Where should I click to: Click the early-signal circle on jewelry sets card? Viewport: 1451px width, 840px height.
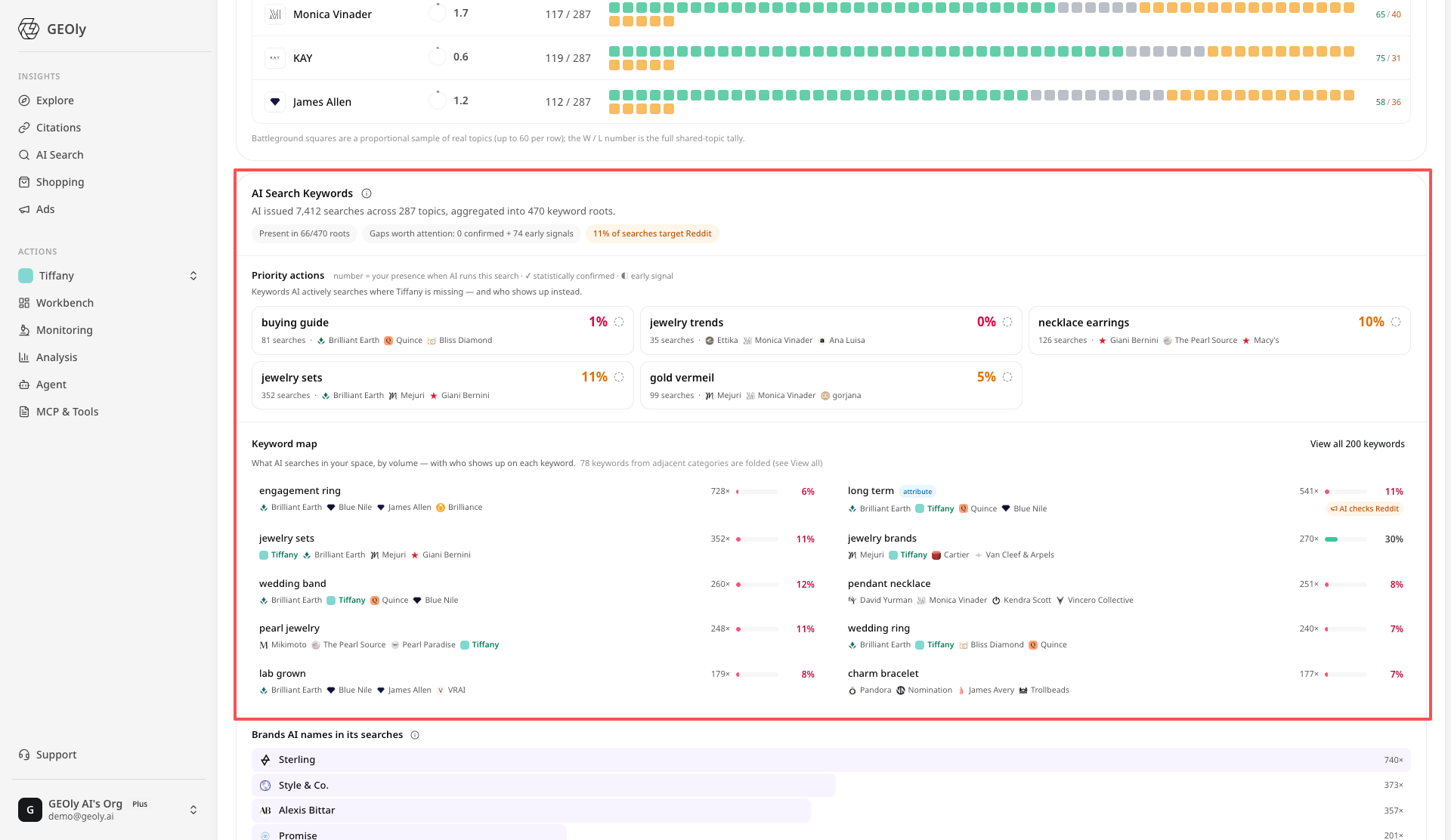619,377
